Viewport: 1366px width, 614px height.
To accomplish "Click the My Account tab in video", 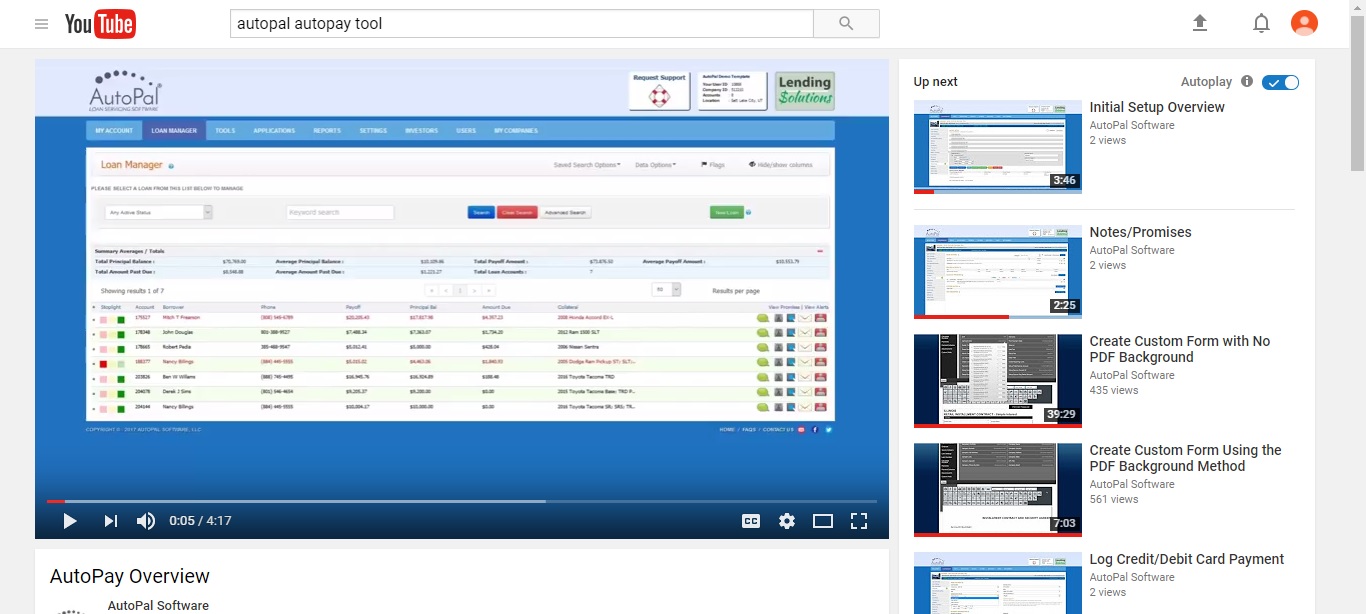I will 114,130.
